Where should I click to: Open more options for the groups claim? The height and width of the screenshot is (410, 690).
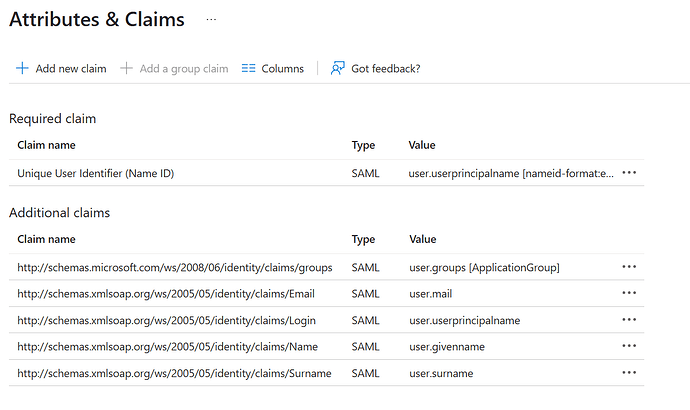coord(629,267)
